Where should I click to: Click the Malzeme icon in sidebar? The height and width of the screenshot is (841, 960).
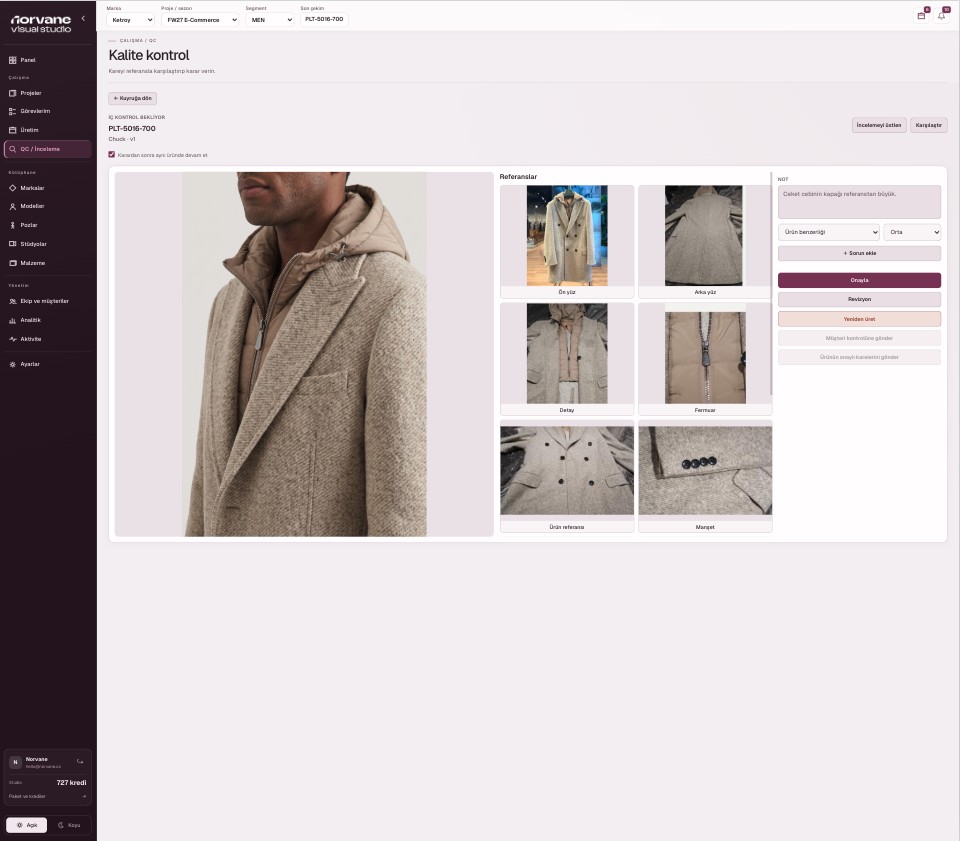coord(12,263)
